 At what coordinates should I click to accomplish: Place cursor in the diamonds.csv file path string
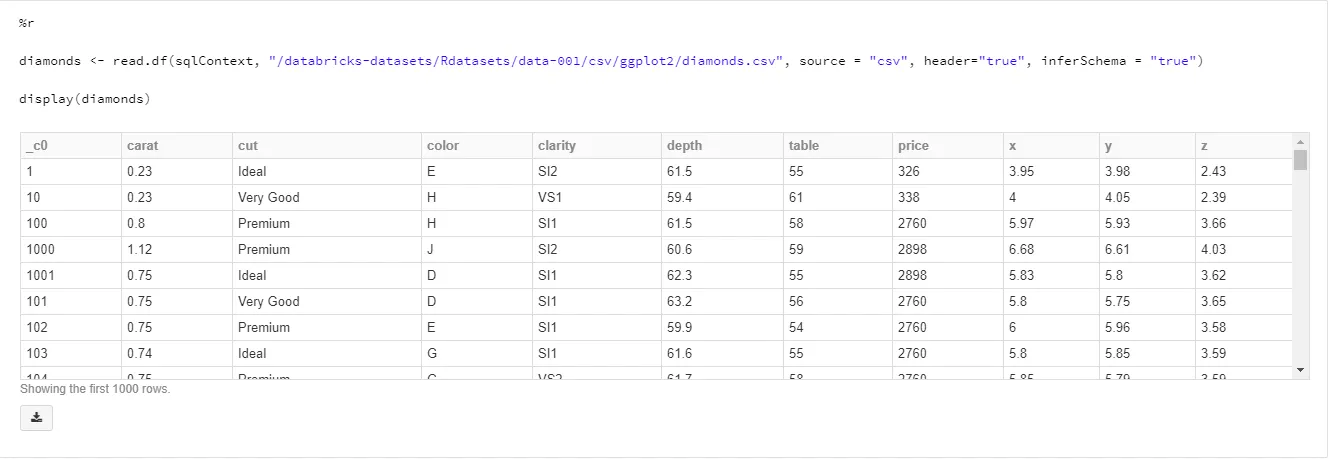point(526,62)
